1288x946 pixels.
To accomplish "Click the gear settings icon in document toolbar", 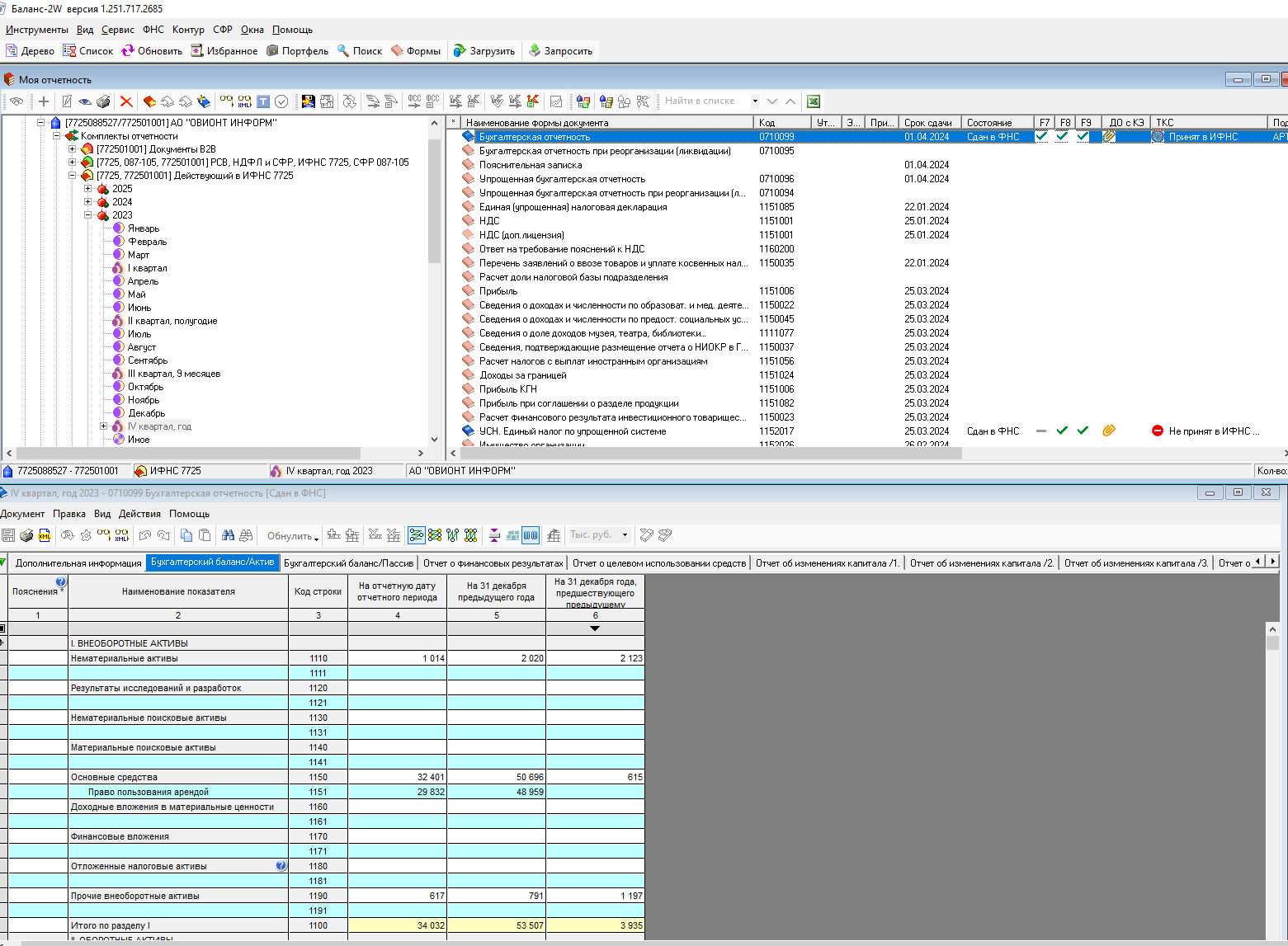I will click(86, 535).
